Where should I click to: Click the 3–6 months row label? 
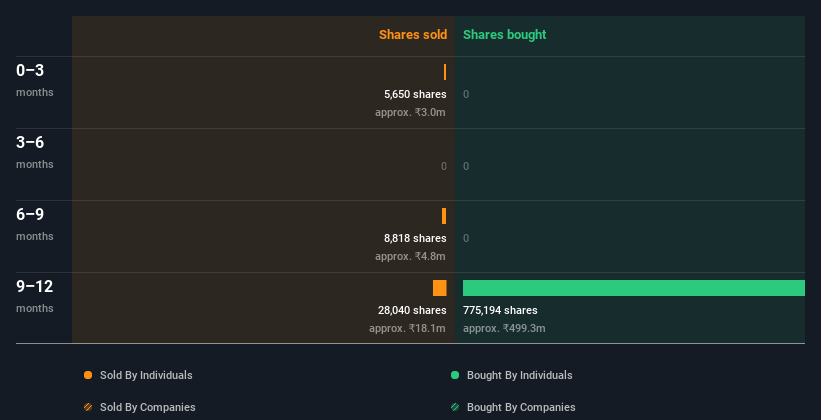tap(35, 152)
